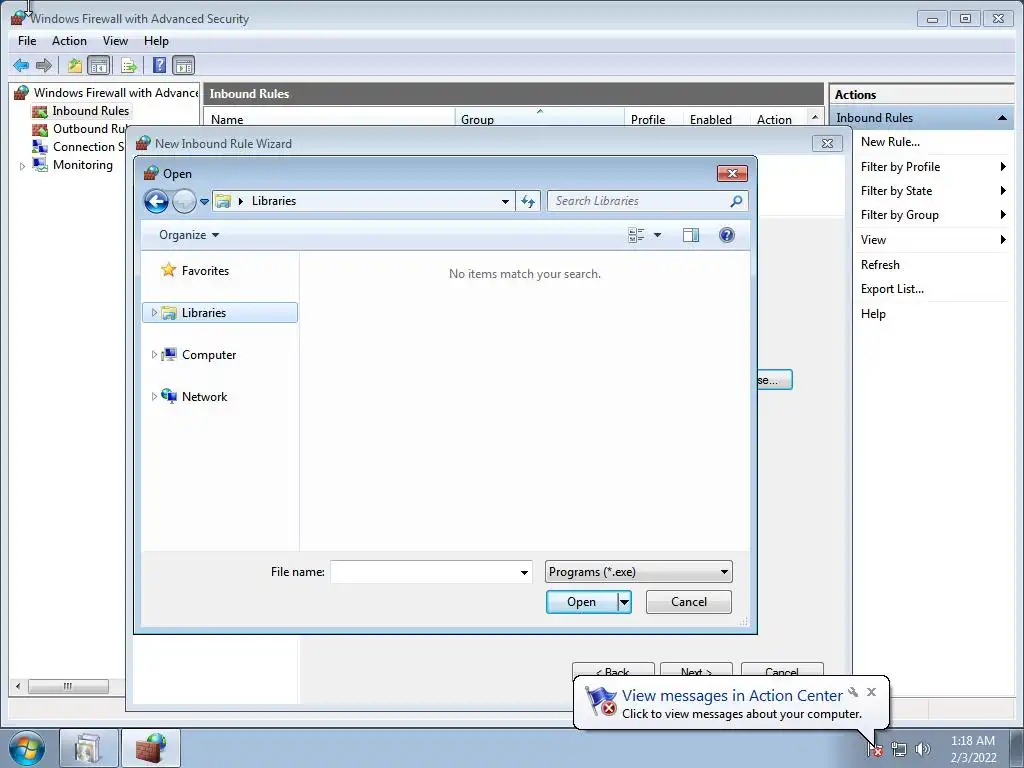Click the Forward arrow in main toolbar
The width and height of the screenshot is (1024, 768).
point(44,65)
